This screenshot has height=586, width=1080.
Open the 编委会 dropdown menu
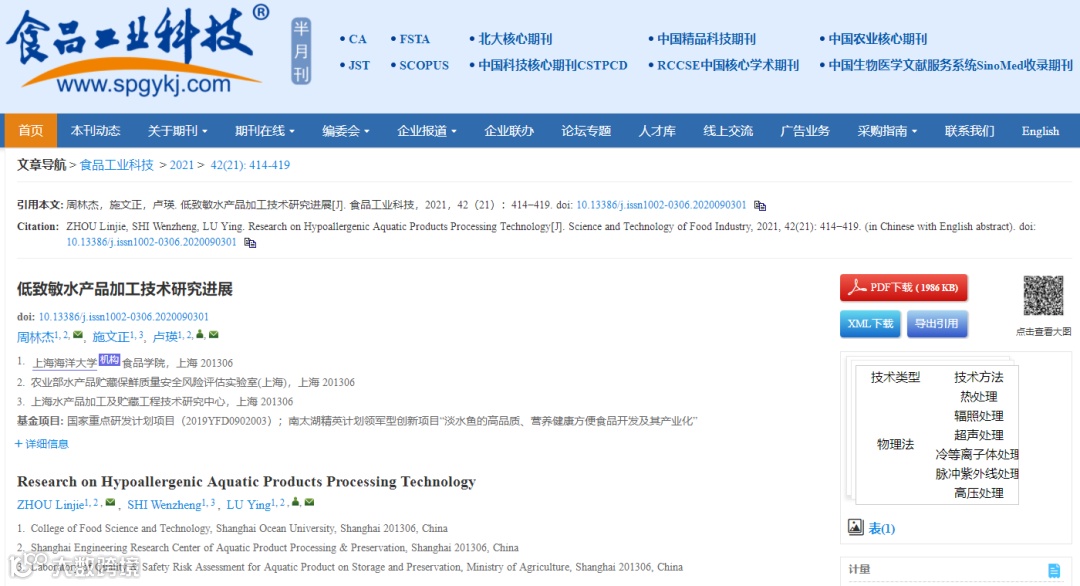pos(346,131)
